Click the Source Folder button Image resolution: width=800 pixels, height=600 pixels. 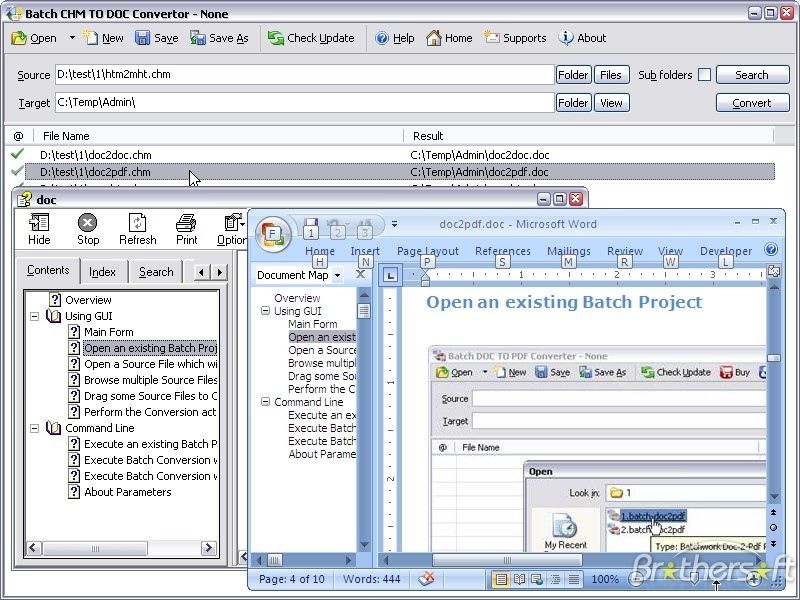click(573, 75)
